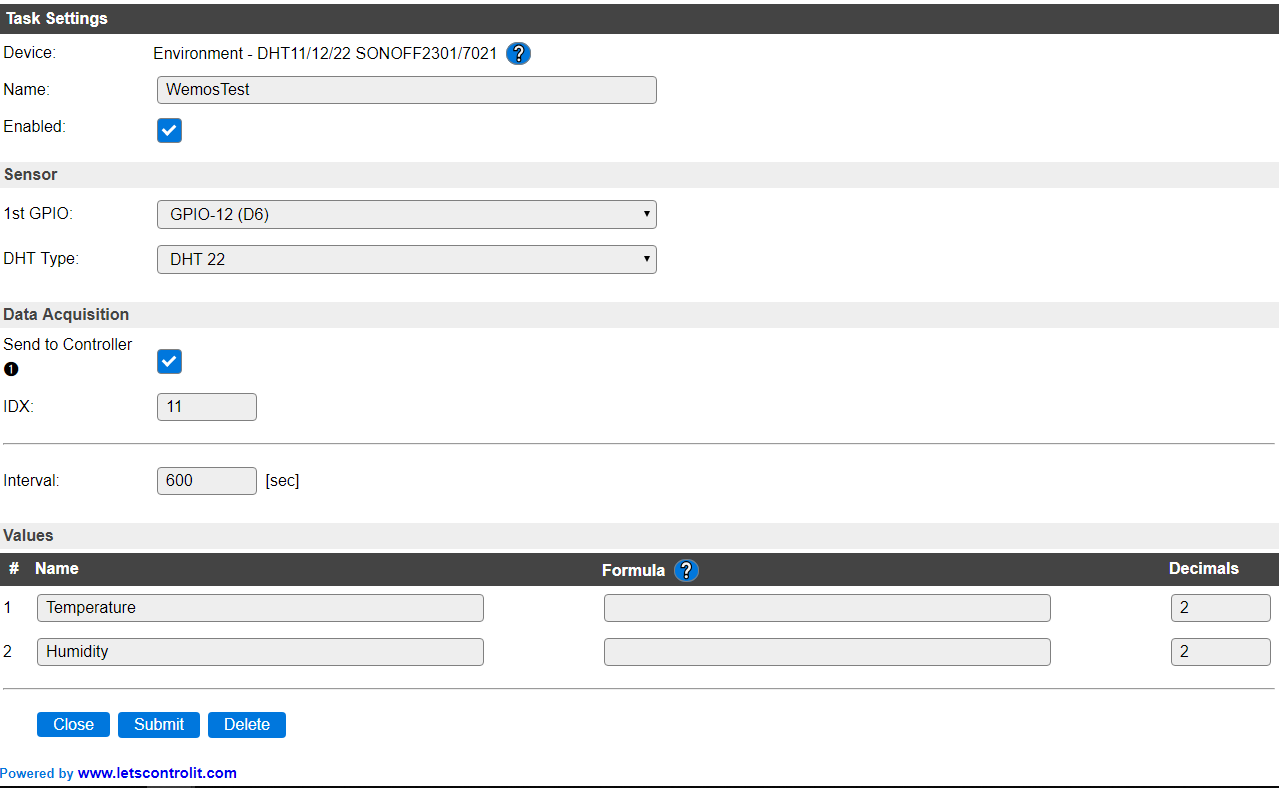Edit the Decimals field for Humidity
Image resolution: width=1279 pixels, height=788 pixels.
pos(1220,652)
